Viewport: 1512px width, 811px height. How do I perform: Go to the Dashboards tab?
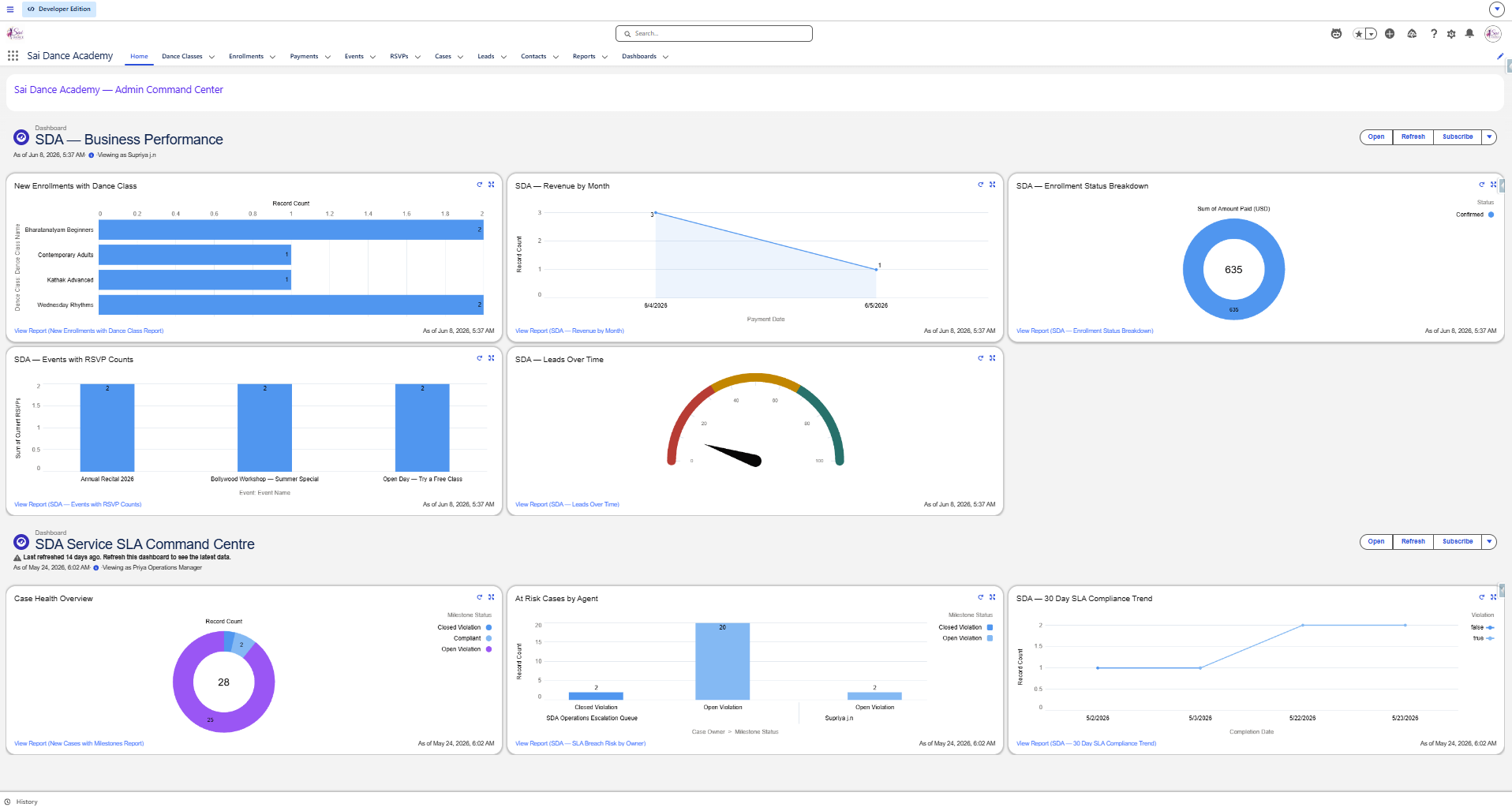tap(639, 57)
